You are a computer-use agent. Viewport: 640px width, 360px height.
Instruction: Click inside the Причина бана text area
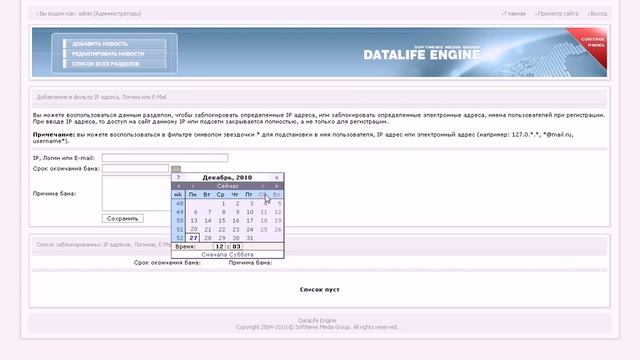[x=136, y=193]
